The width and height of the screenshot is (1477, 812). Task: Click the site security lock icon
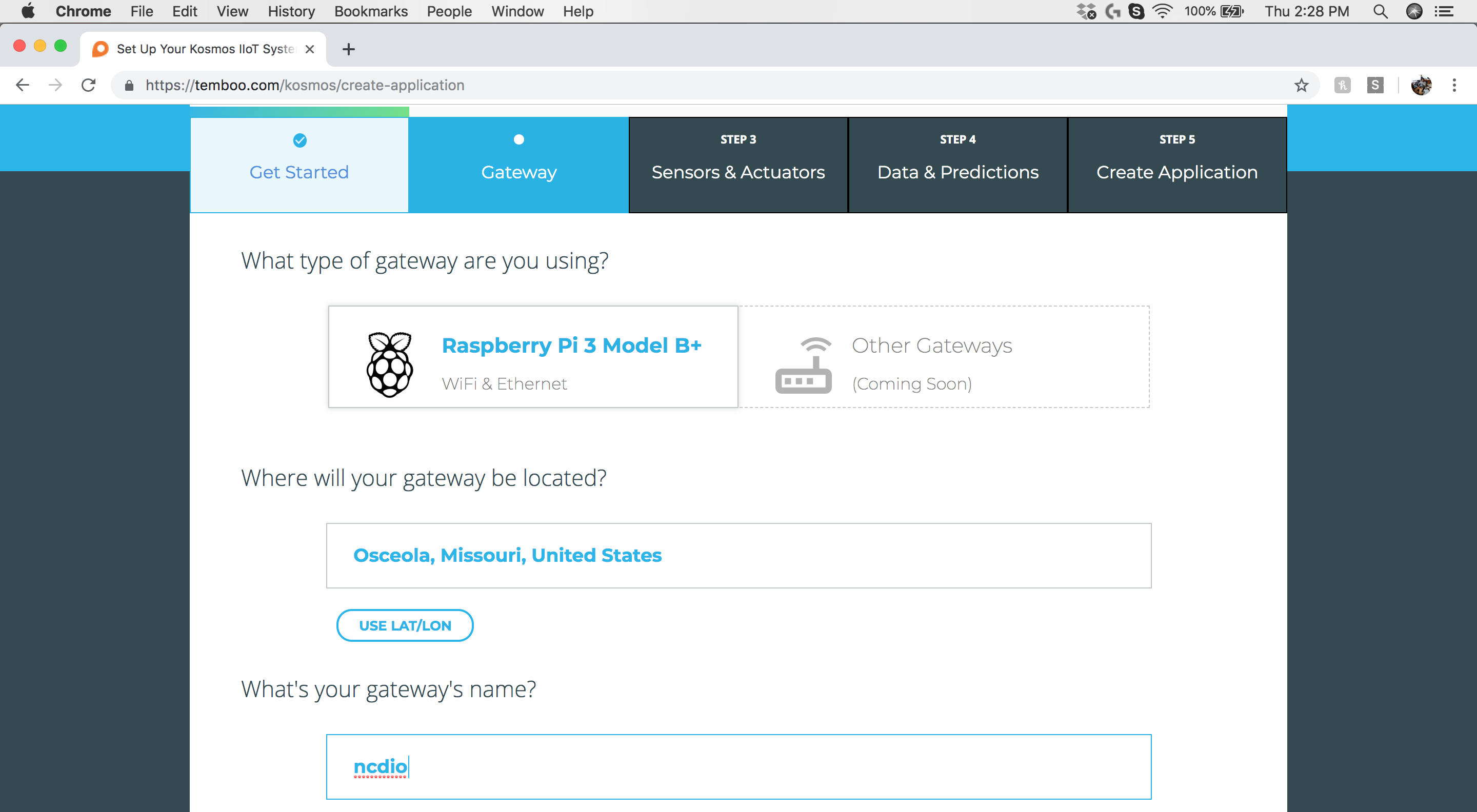(x=129, y=86)
